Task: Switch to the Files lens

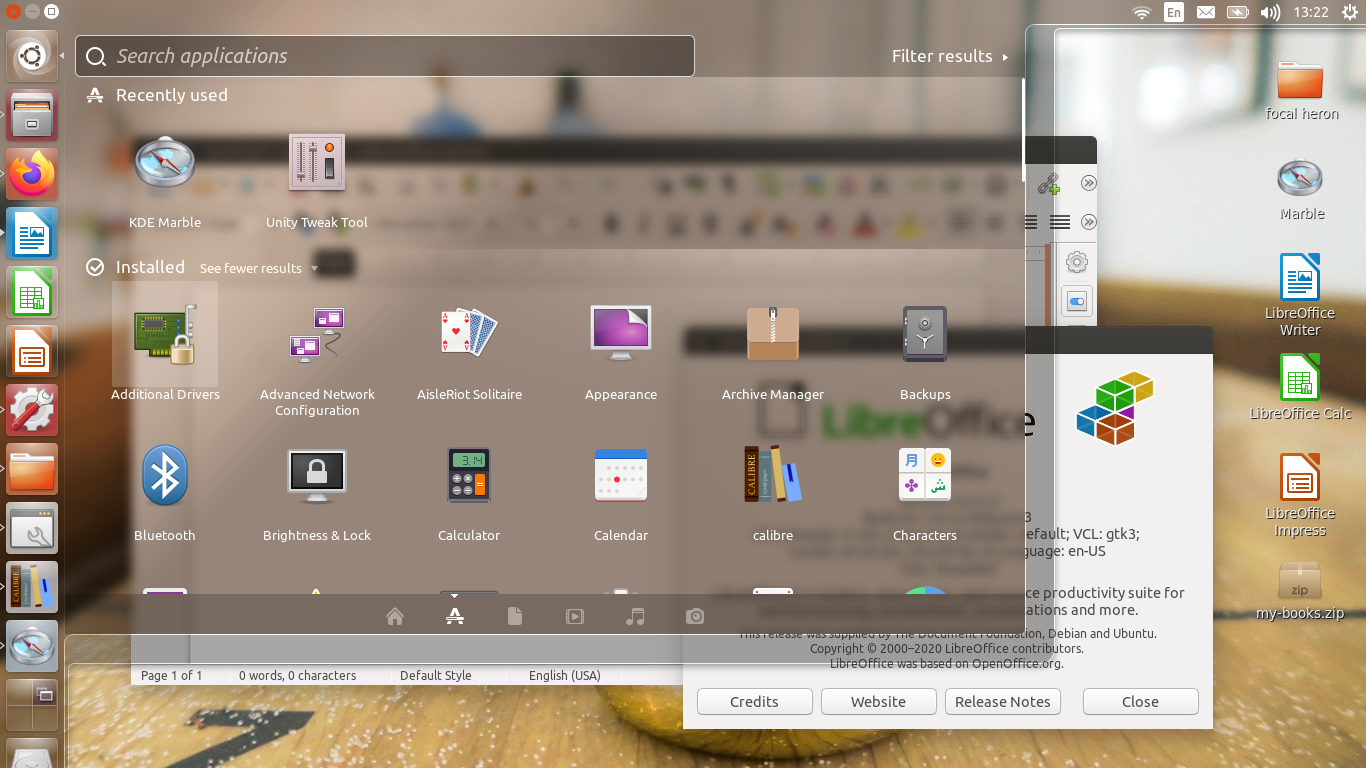Action: click(515, 616)
